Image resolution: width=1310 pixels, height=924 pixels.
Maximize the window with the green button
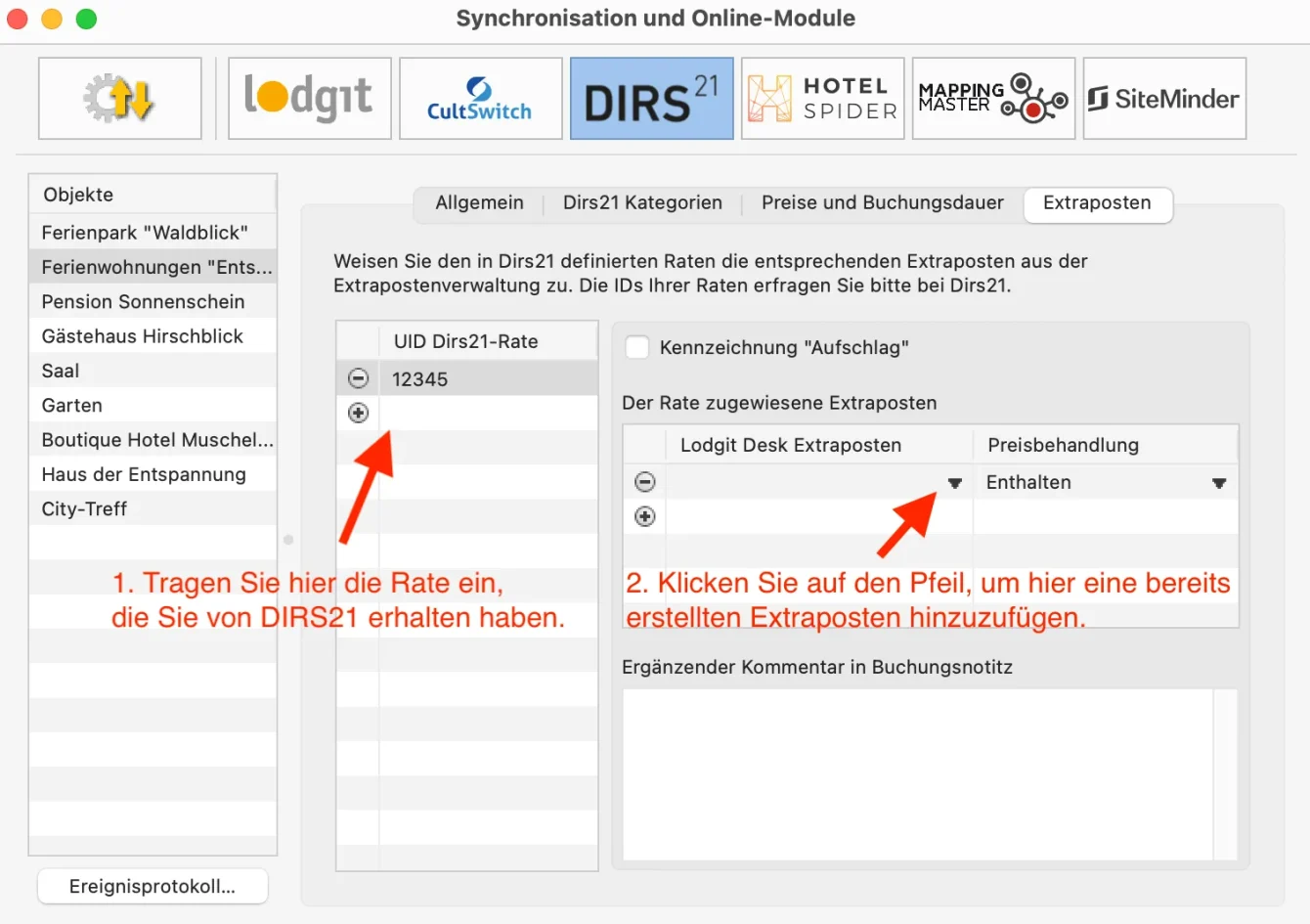pos(87,19)
